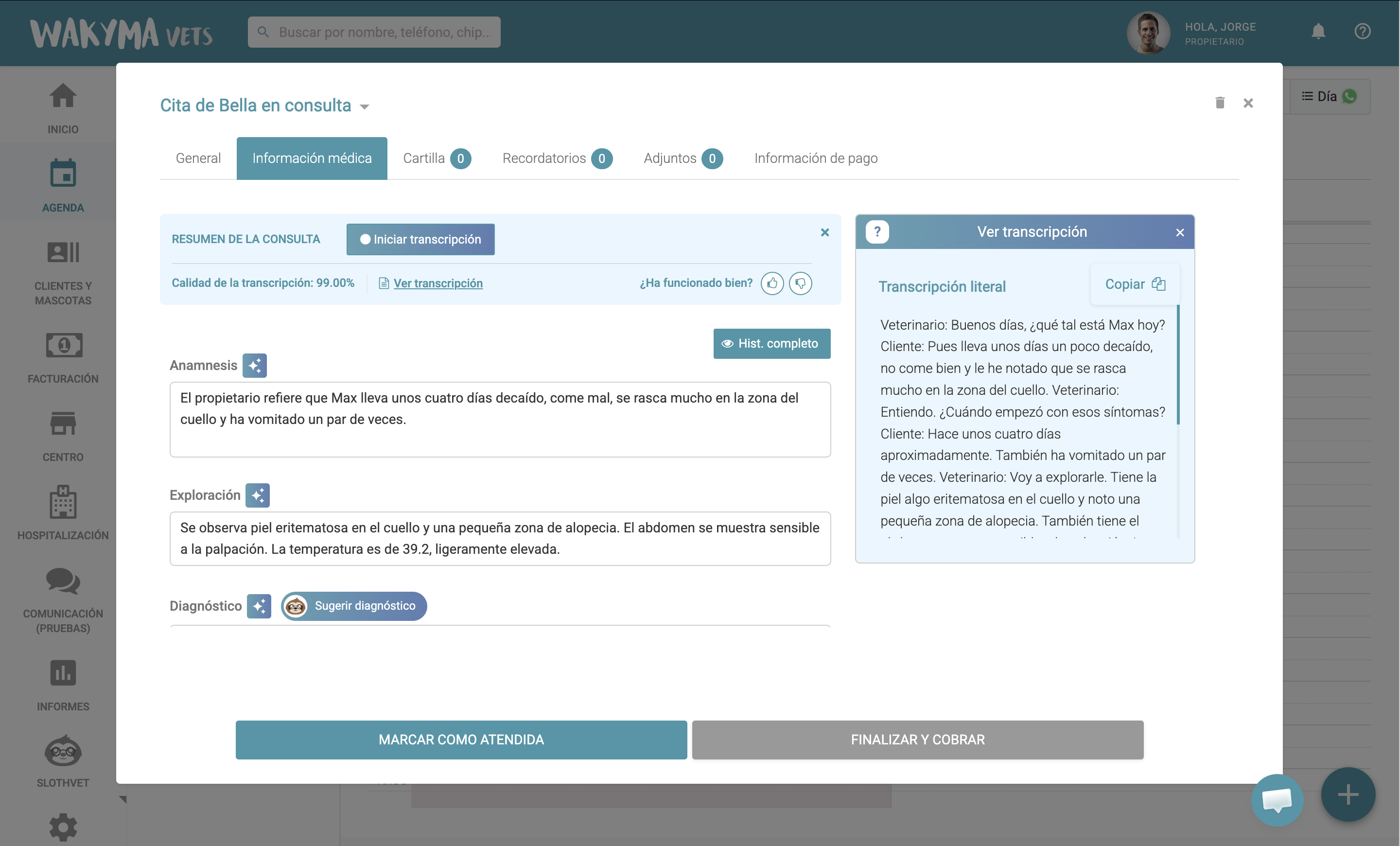Image resolution: width=1400 pixels, height=846 pixels.
Task: Give thumbs down to the transcription
Action: 800,283
